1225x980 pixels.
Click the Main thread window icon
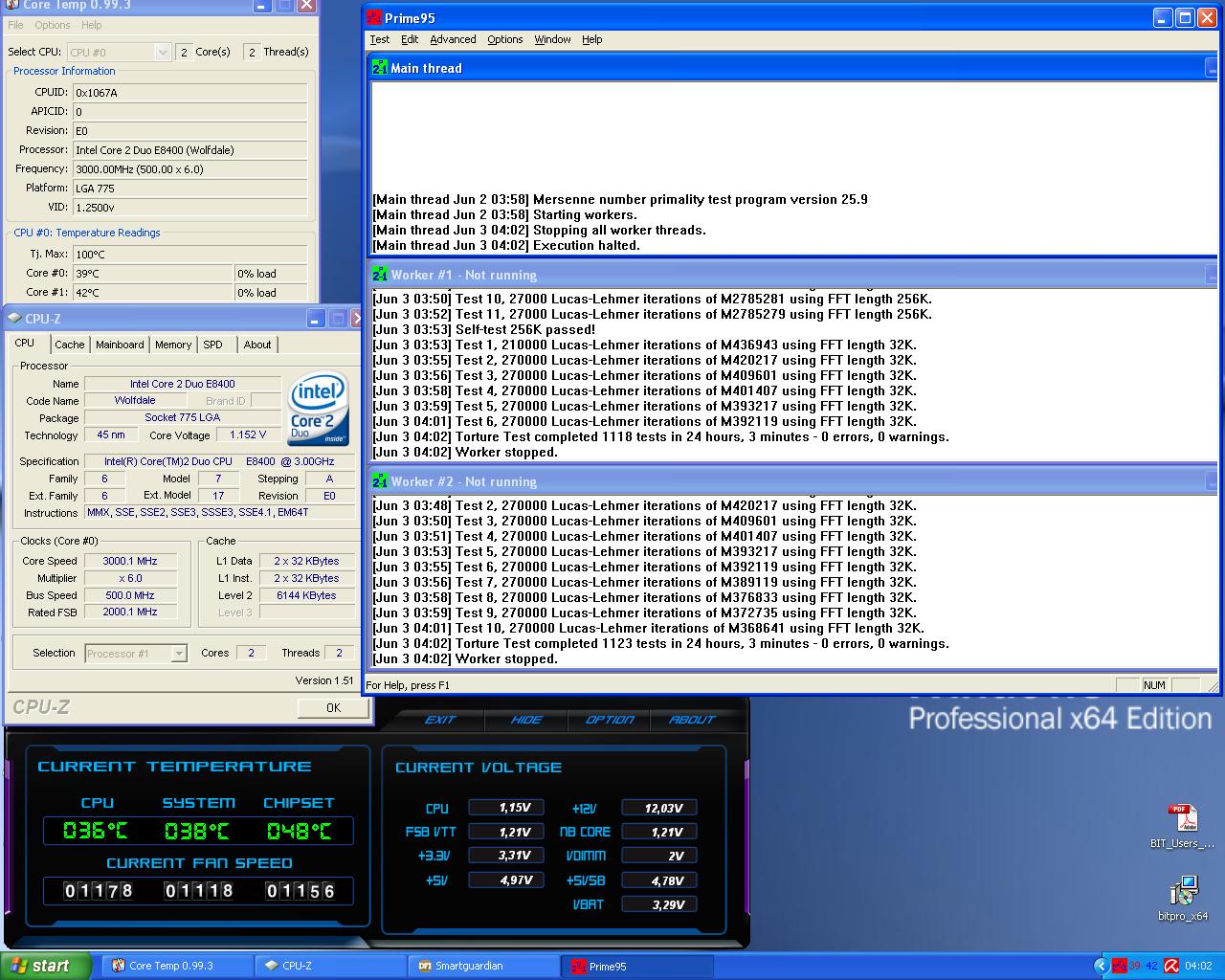(x=380, y=68)
